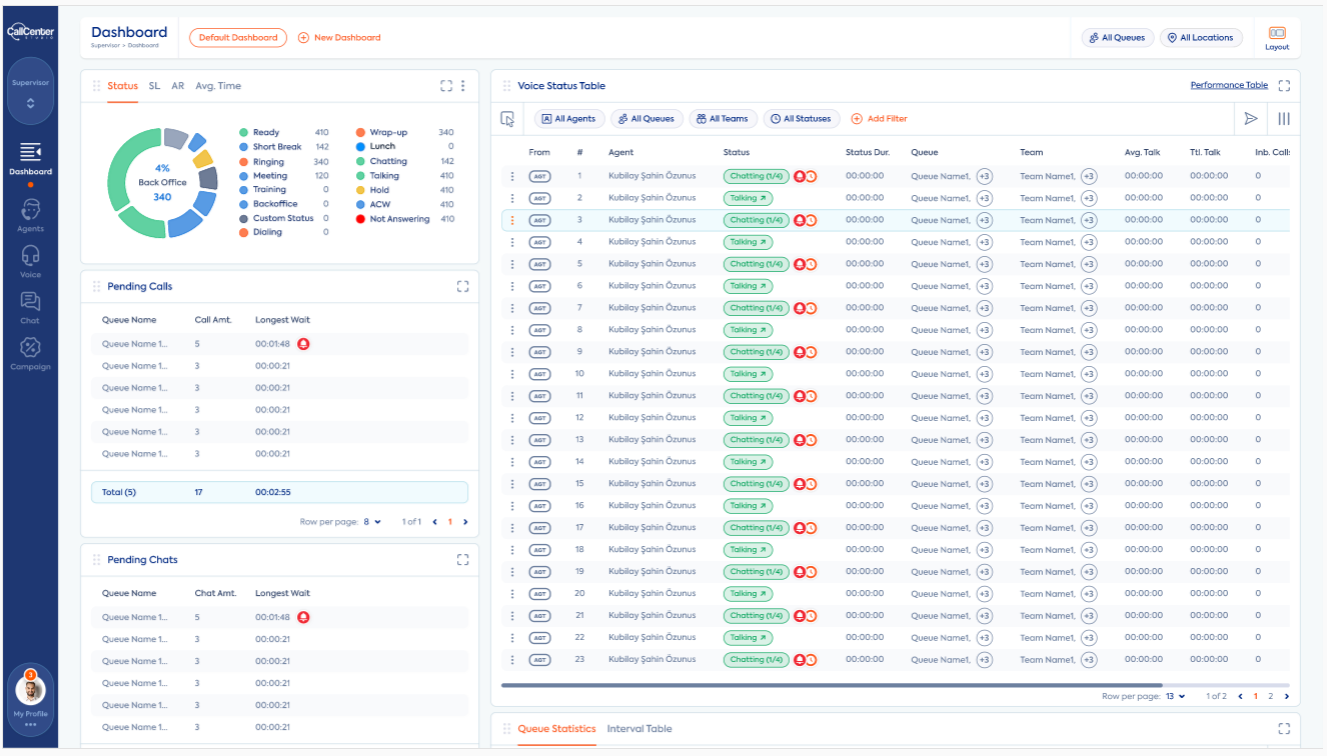The image size is (1327, 756).
Task: Switch to the Interval Table tab
Action: pyautogui.click(x=639, y=729)
